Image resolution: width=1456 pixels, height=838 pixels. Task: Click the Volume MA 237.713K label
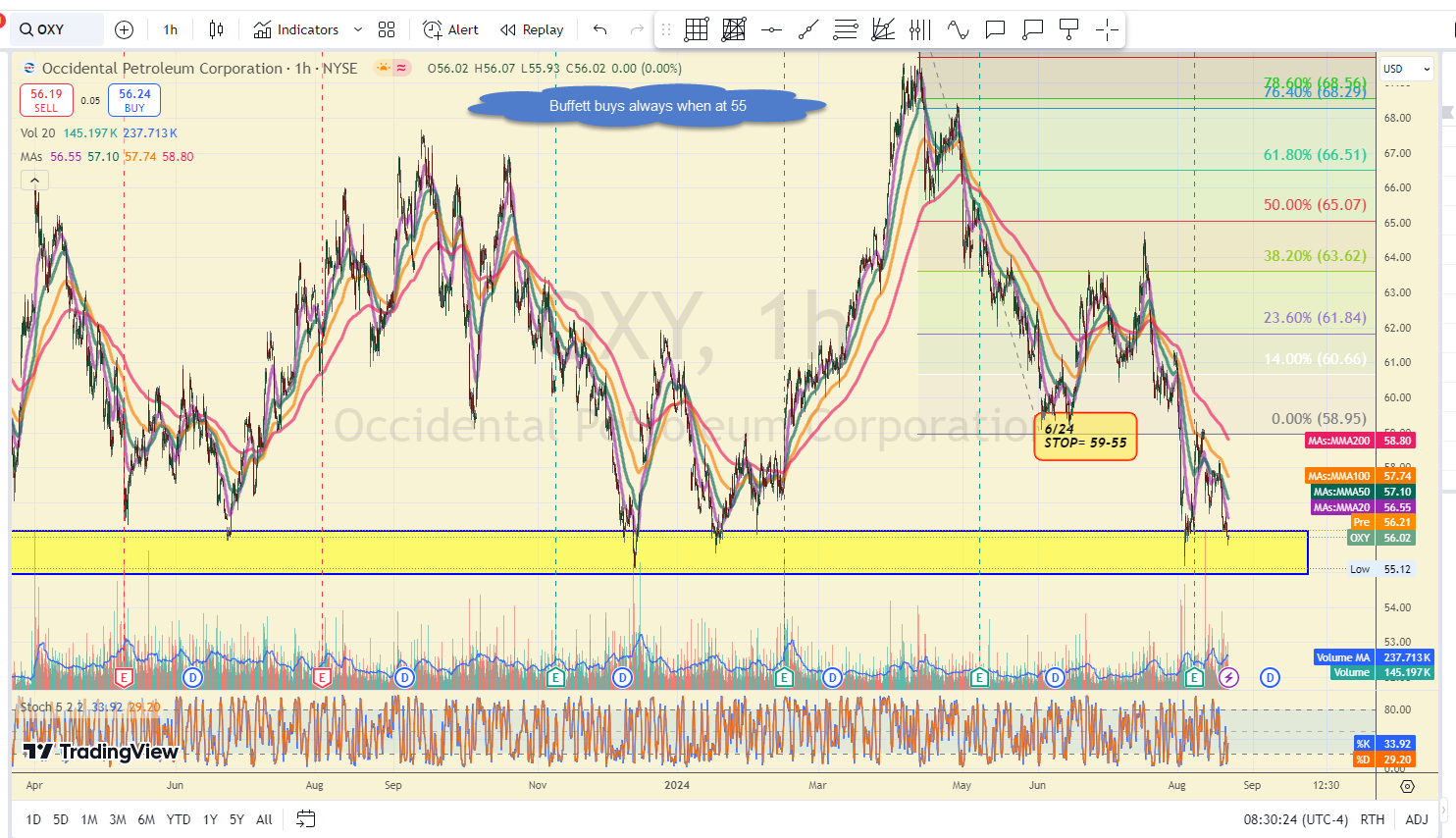1374,657
